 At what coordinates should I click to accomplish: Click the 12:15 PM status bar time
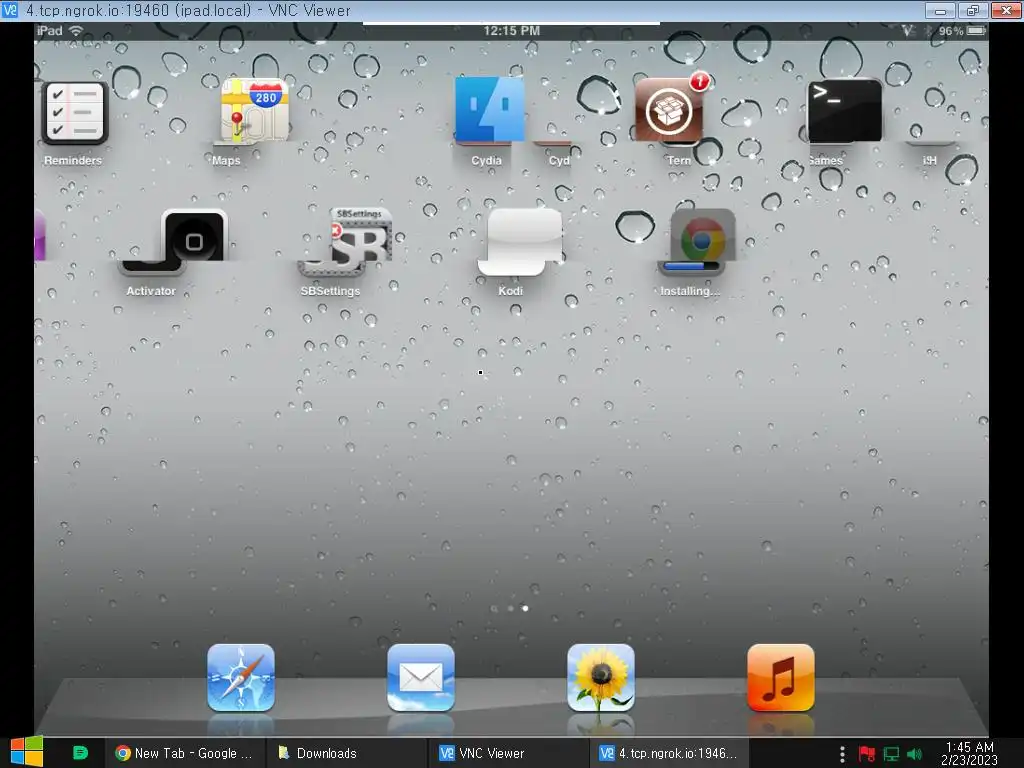click(x=511, y=31)
